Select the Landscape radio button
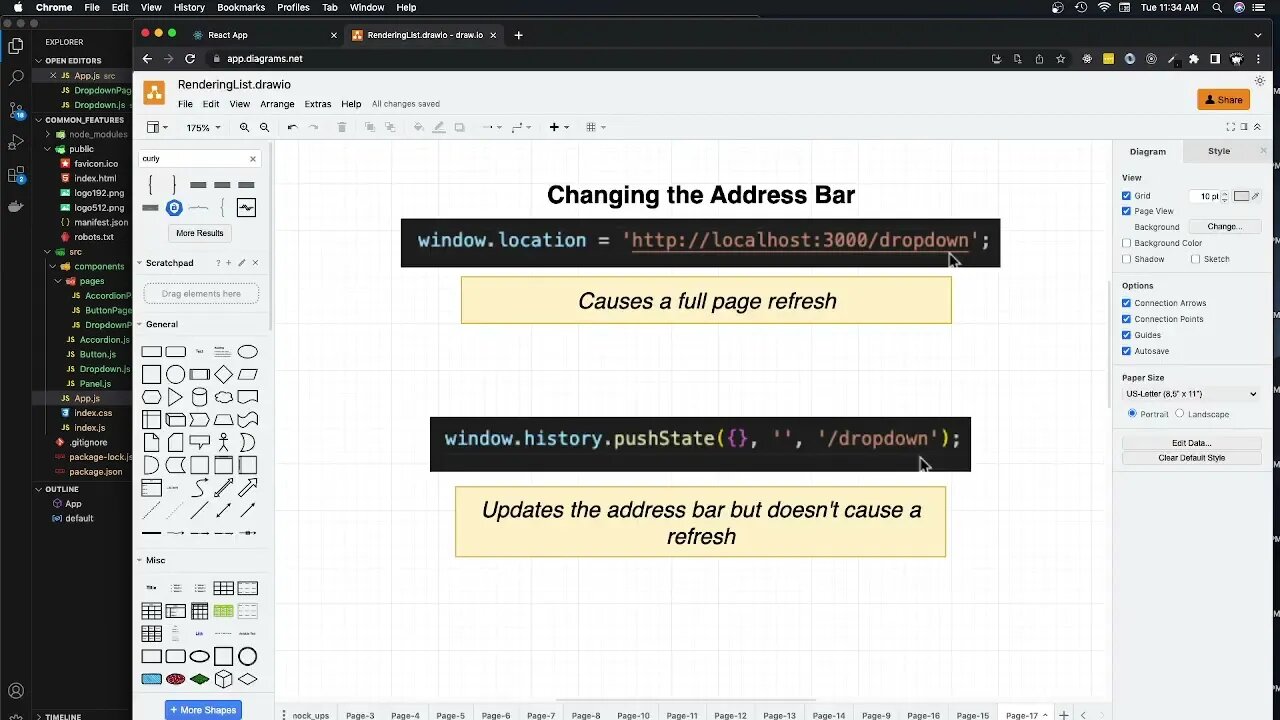1280x720 pixels. 1180,413
